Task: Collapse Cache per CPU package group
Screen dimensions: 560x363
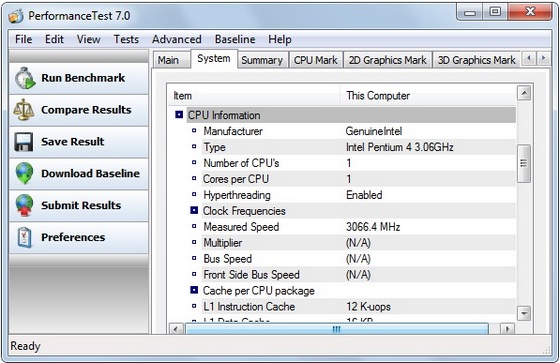Action: [194, 290]
